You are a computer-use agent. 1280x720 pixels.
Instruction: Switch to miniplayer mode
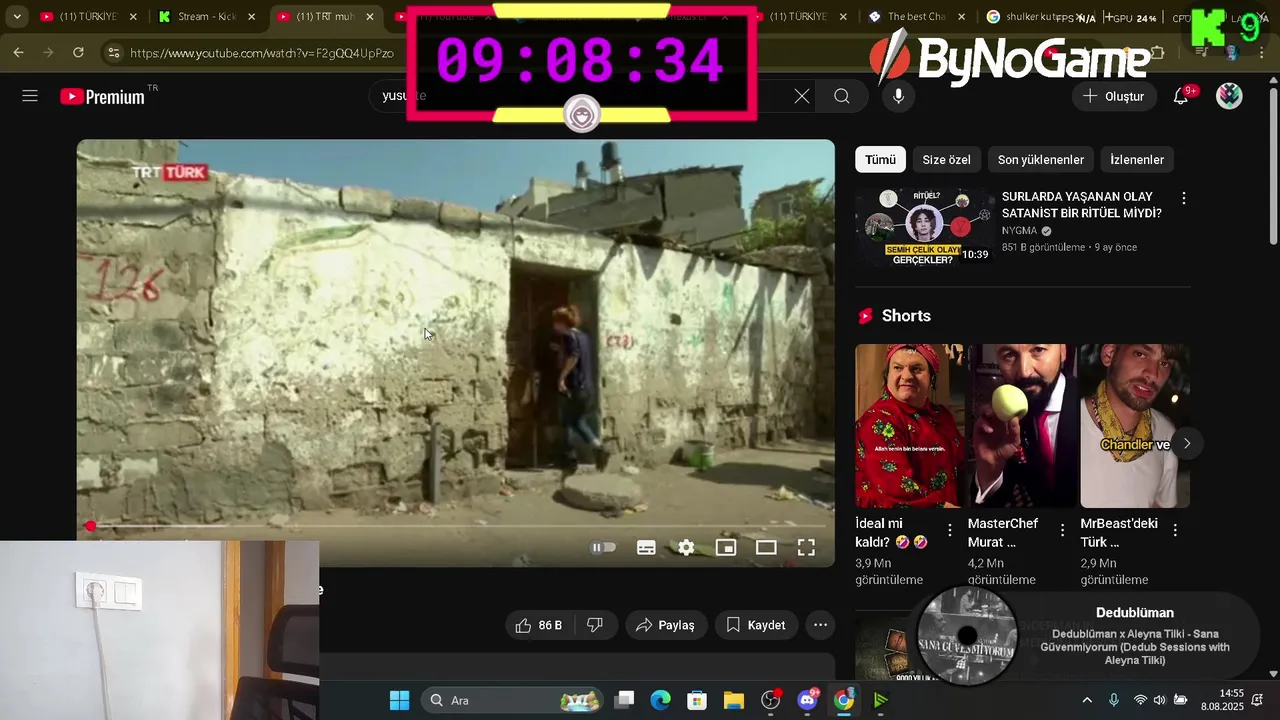coord(726,547)
